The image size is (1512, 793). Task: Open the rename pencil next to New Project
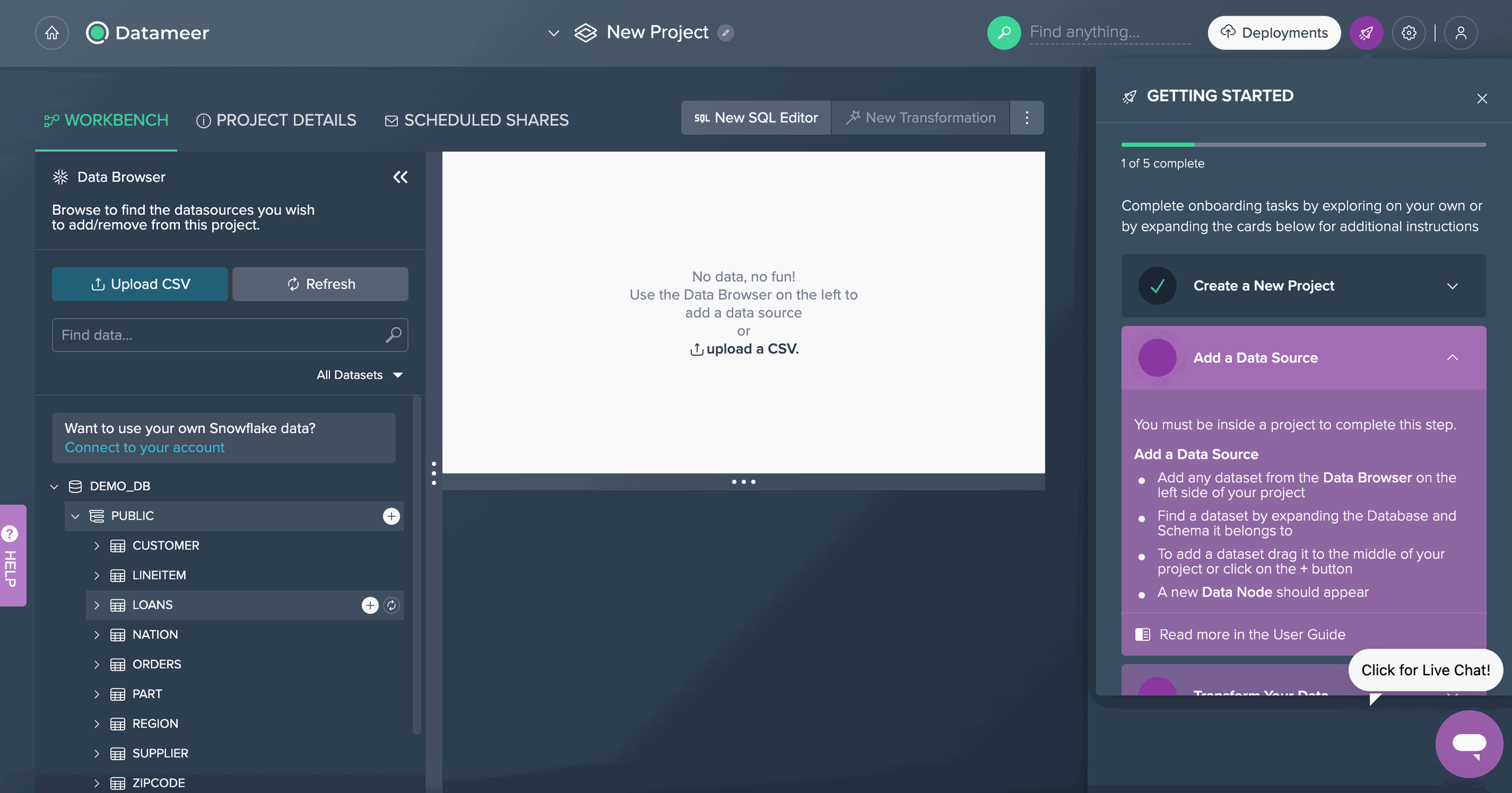[x=726, y=33]
